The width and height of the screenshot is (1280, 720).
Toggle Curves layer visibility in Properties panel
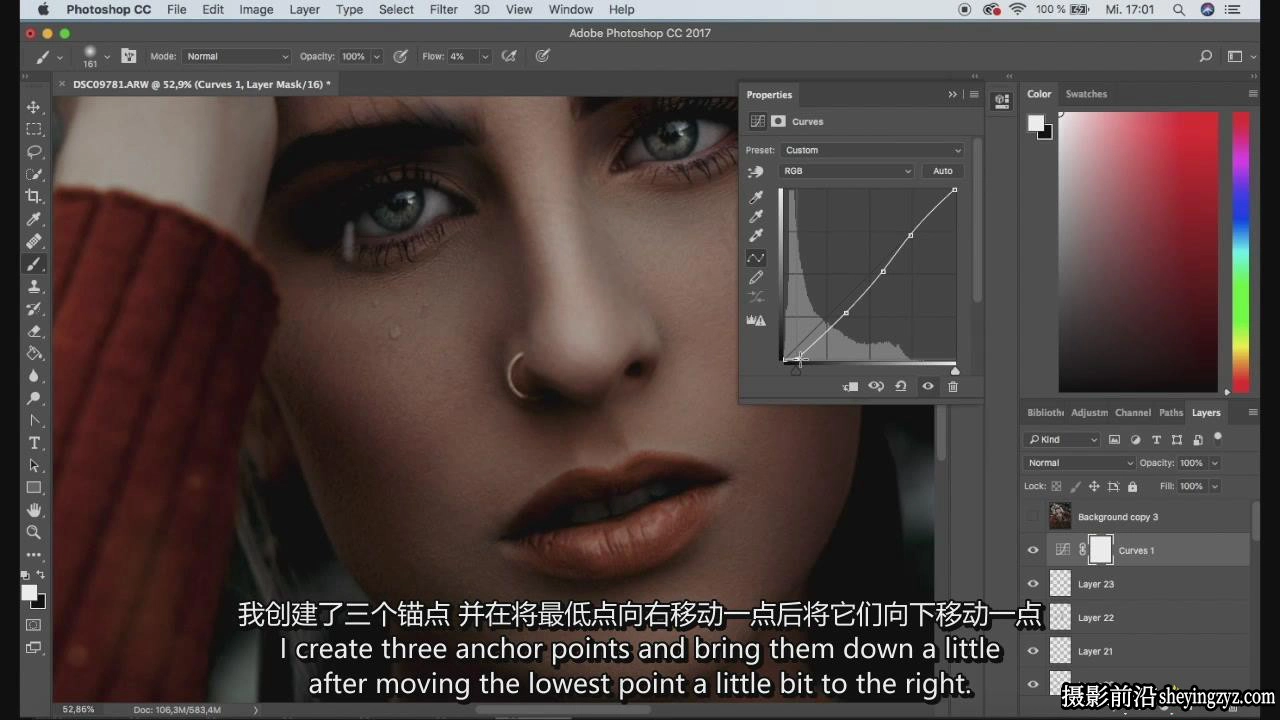928,386
